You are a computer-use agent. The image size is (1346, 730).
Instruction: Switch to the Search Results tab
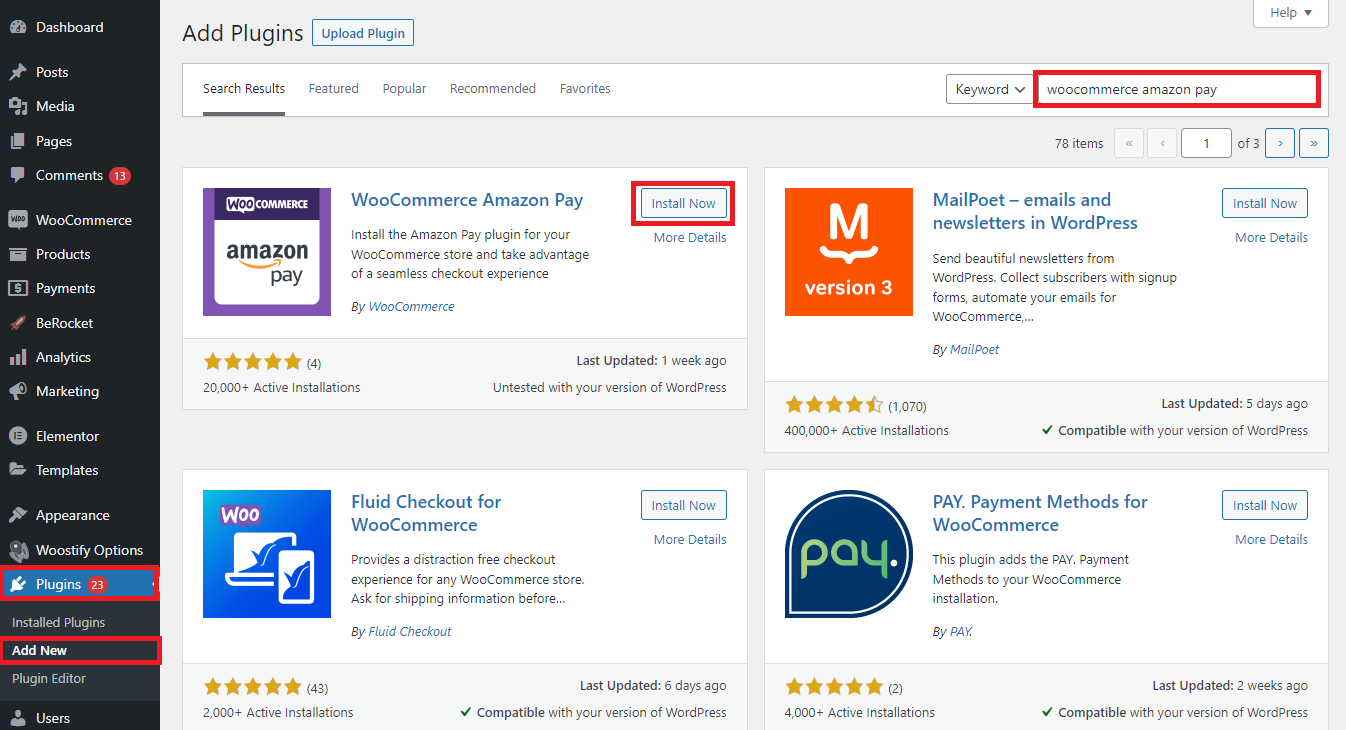pos(244,89)
